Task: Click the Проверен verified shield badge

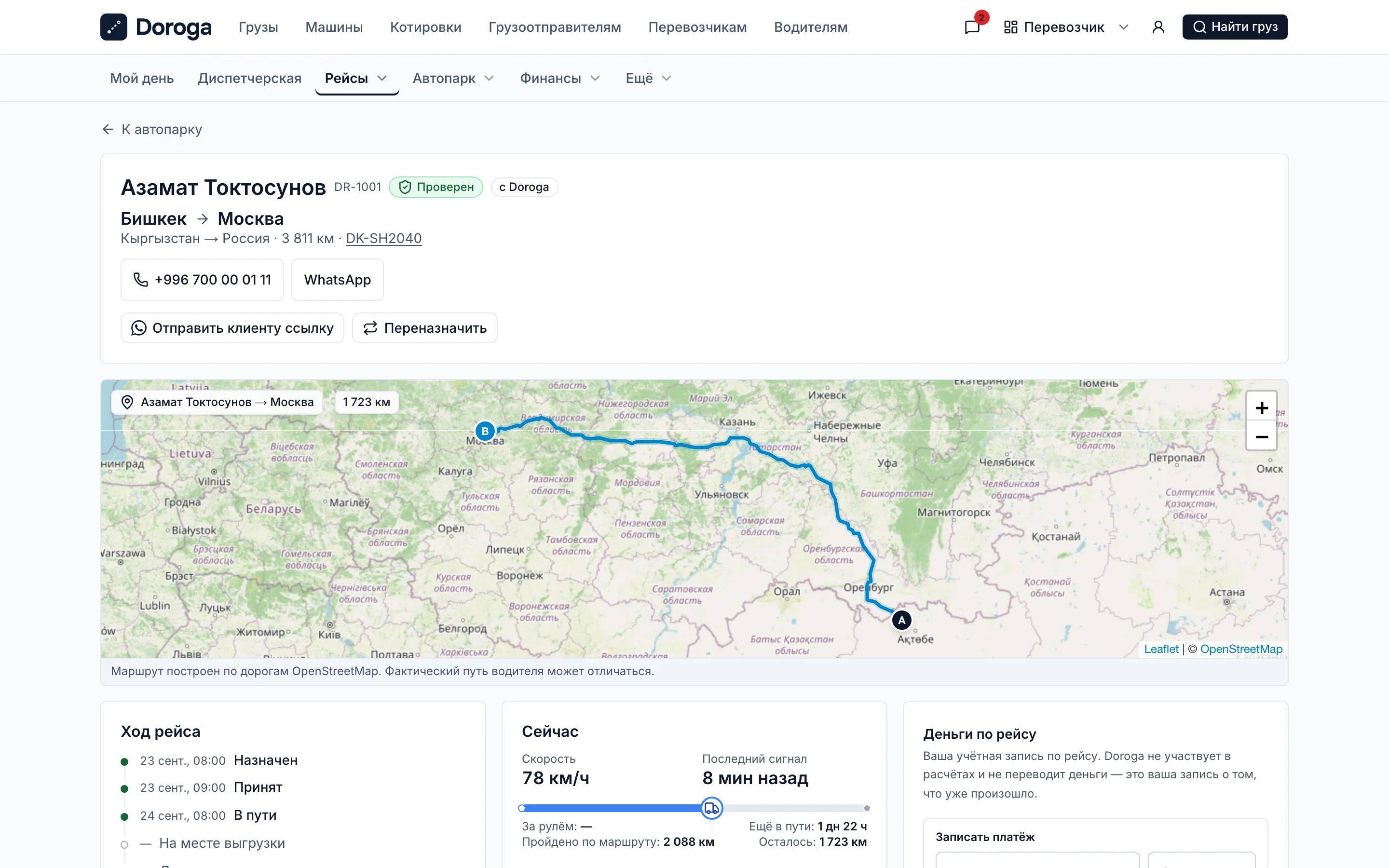Action: coord(436,187)
